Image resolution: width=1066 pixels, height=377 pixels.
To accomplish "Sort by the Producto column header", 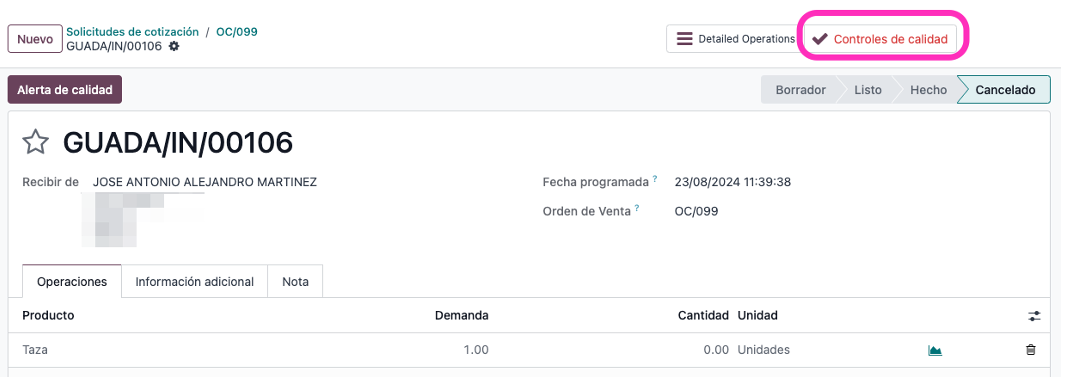I will [x=48, y=315].
